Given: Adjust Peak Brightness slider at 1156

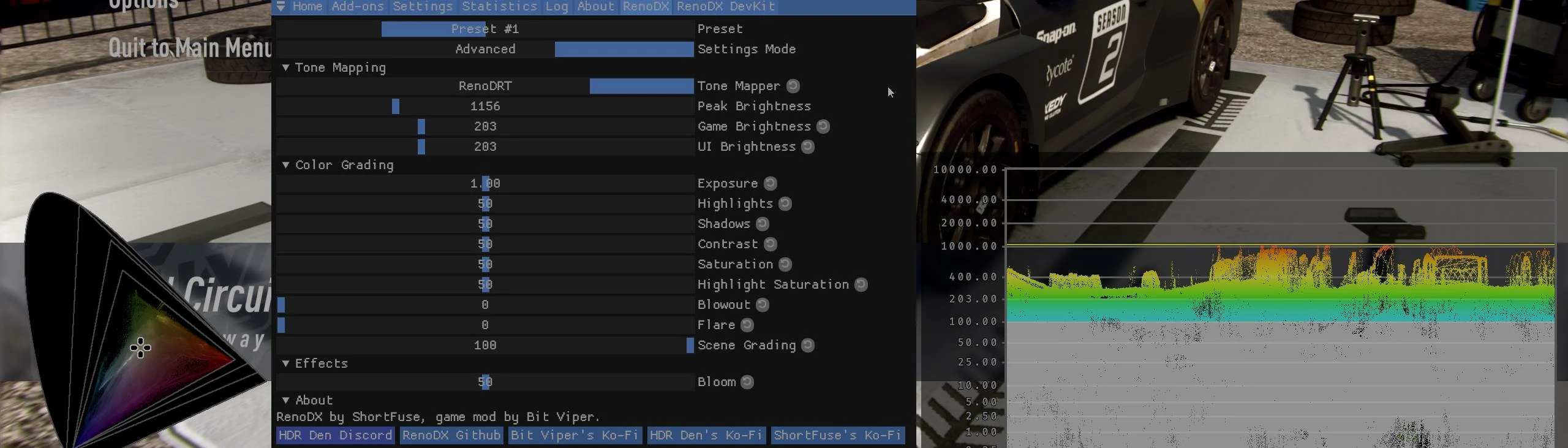Looking at the screenshot, I should 485,106.
